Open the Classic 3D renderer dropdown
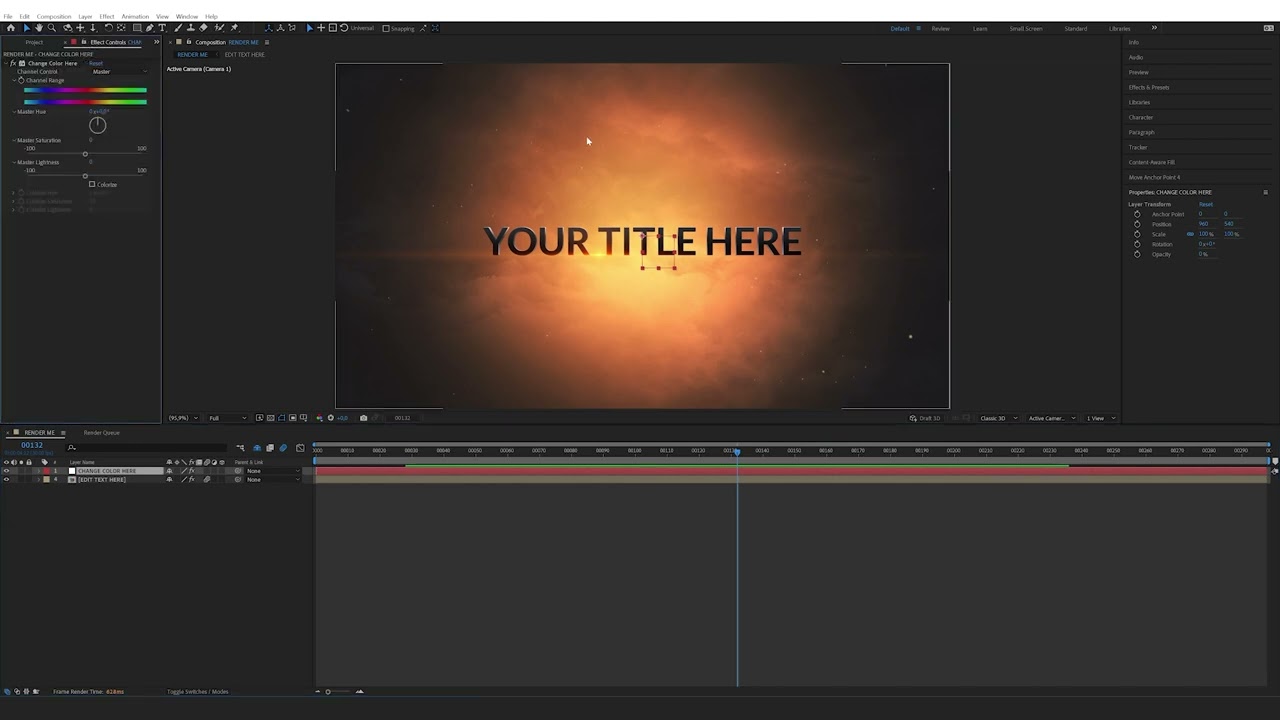This screenshot has height=720, width=1280. [x=998, y=418]
